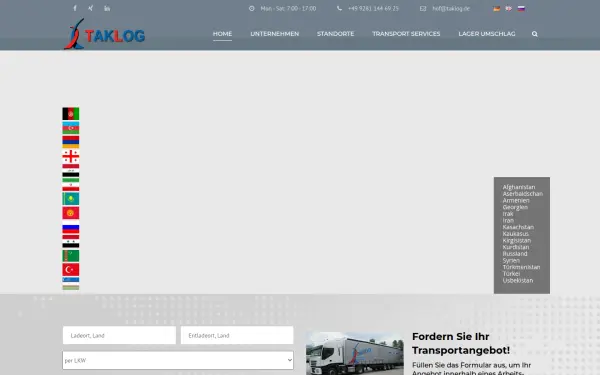Click the Kaukasus country link
Image resolution: width=600 pixels, height=375 pixels.
point(516,234)
